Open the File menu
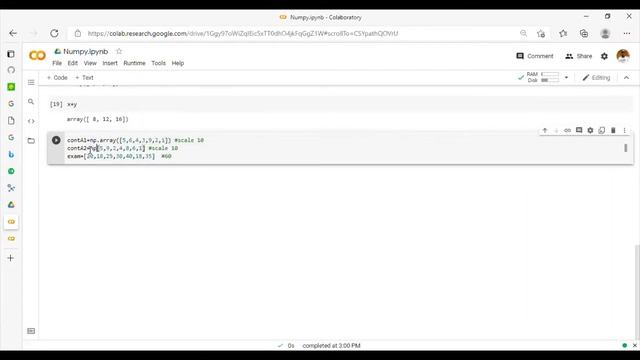 coord(57,63)
